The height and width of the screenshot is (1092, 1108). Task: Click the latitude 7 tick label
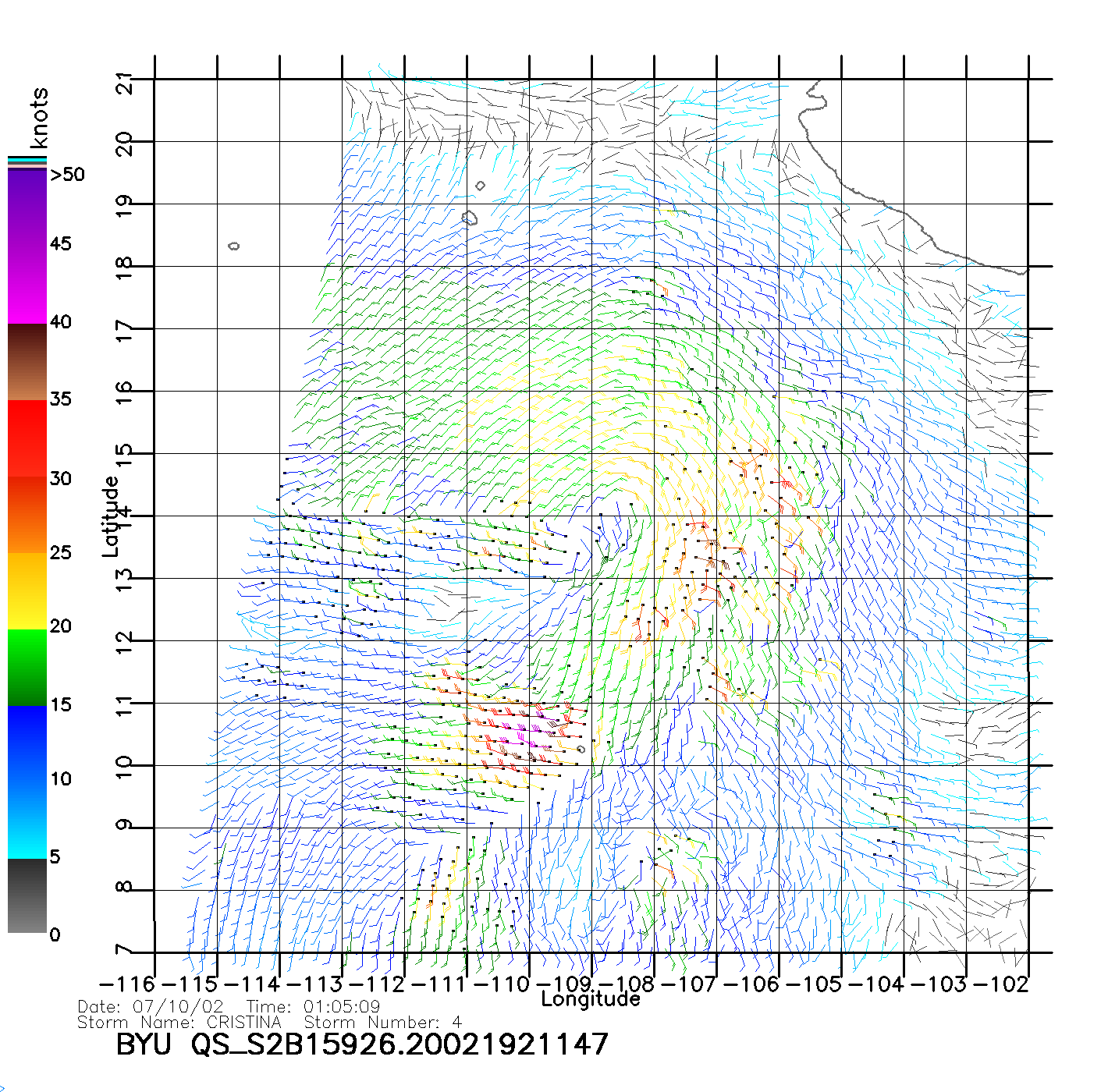coord(124,951)
